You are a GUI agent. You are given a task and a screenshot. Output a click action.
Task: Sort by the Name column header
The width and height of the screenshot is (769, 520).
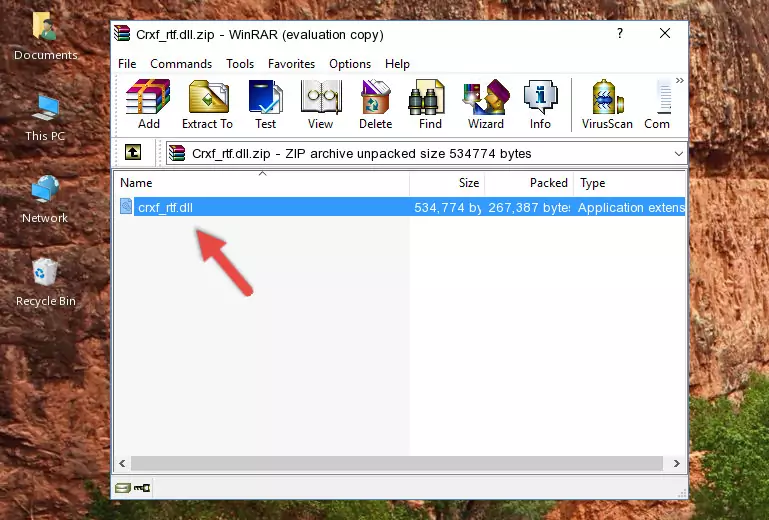click(262, 183)
